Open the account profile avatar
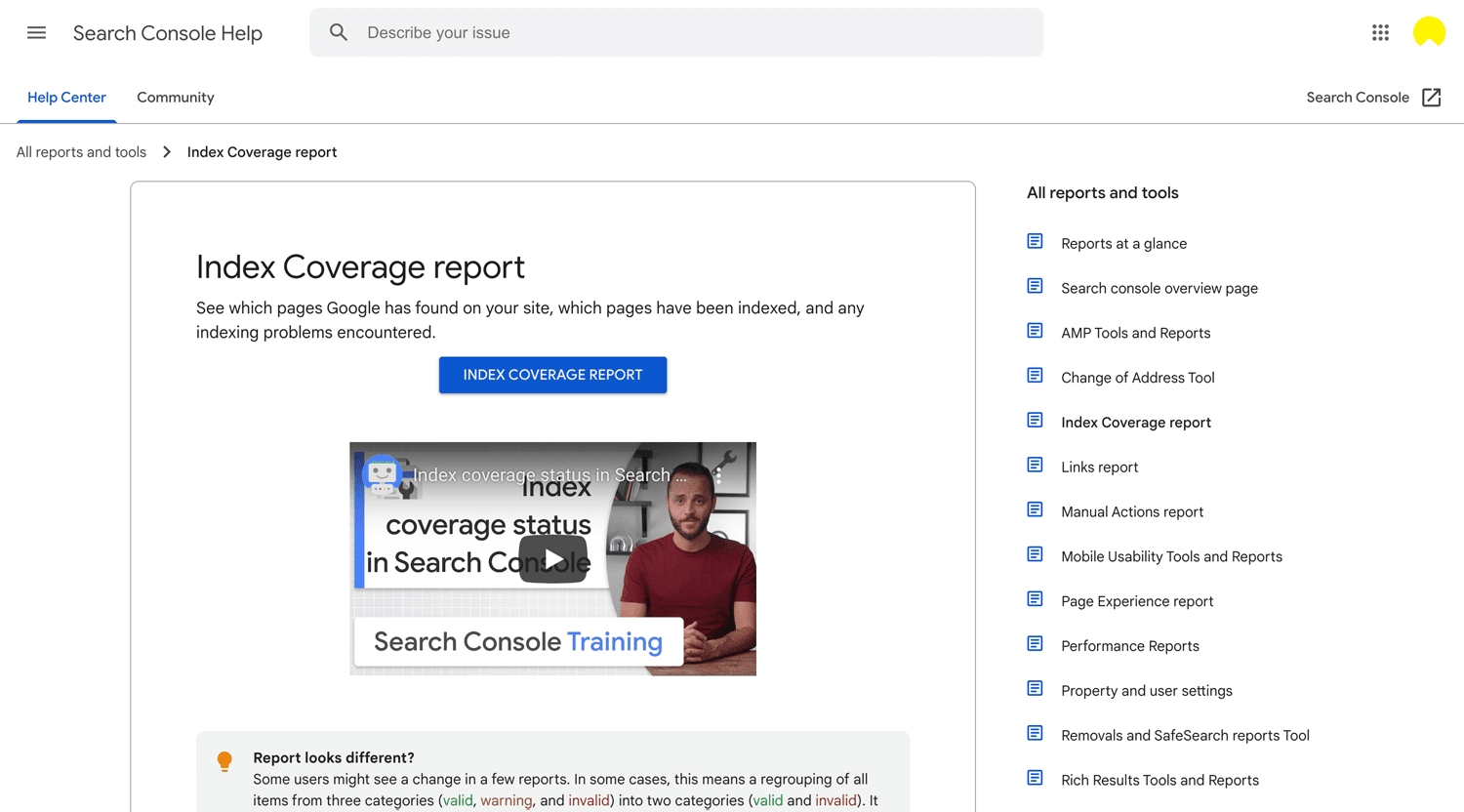This screenshot has height=812, width=1464. [1429, 32]
